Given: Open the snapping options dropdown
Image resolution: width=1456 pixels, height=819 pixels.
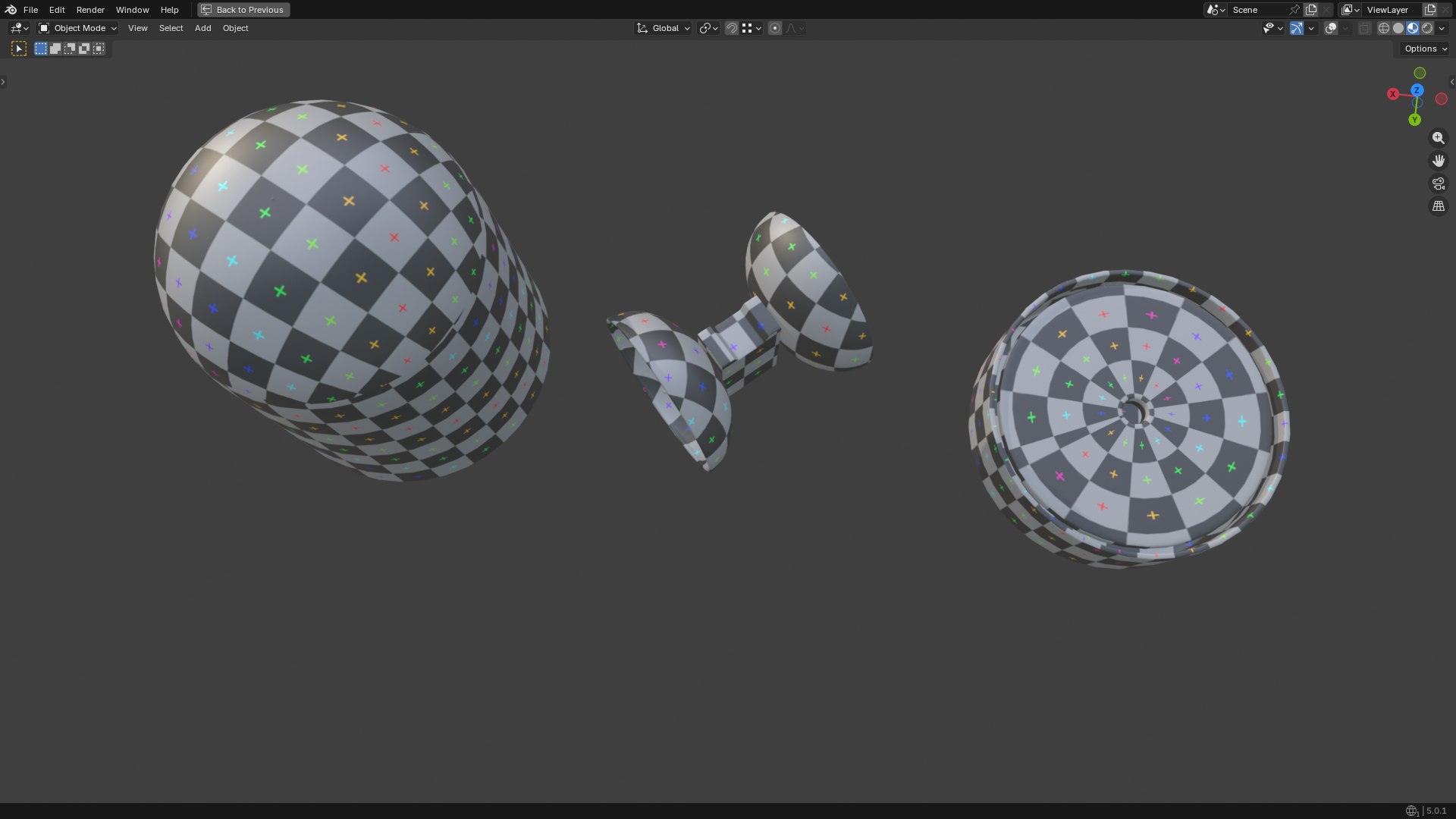Looking at the screenshot, I should (x=752, y=28).
